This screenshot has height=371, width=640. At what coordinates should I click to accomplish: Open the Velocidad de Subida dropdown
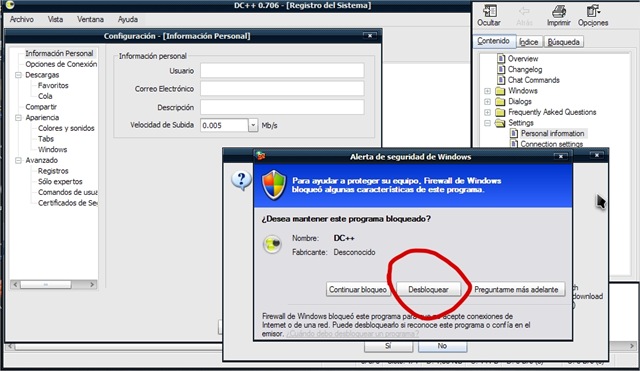coord(253,125)
